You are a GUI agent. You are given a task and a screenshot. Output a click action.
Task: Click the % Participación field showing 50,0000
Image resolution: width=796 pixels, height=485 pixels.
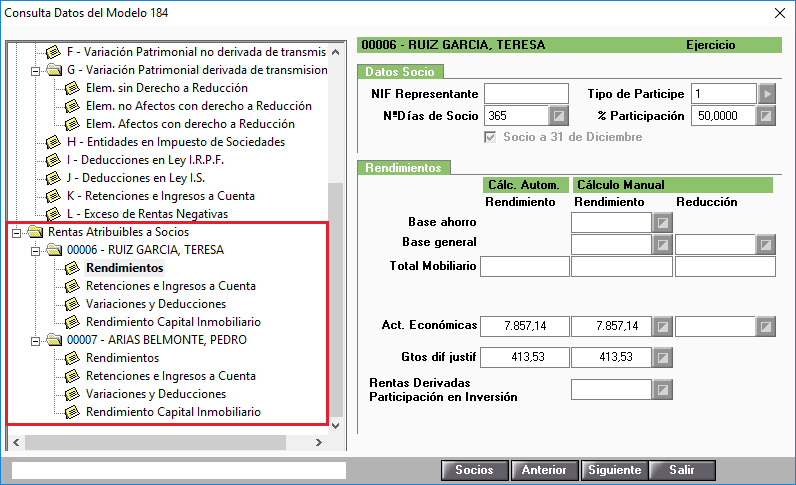[x=723, y=116]
